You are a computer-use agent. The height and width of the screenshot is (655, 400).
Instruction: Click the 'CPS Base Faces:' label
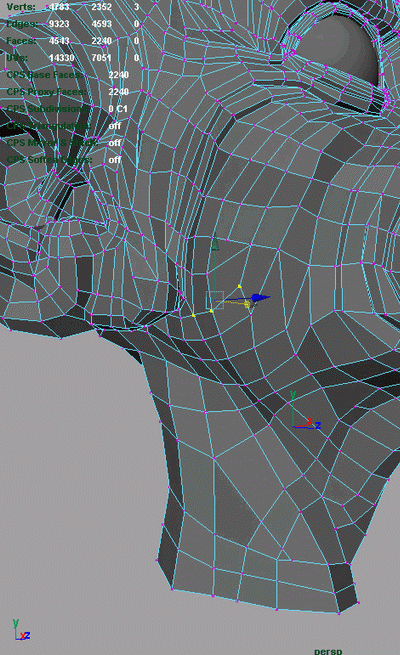(45, 75)
